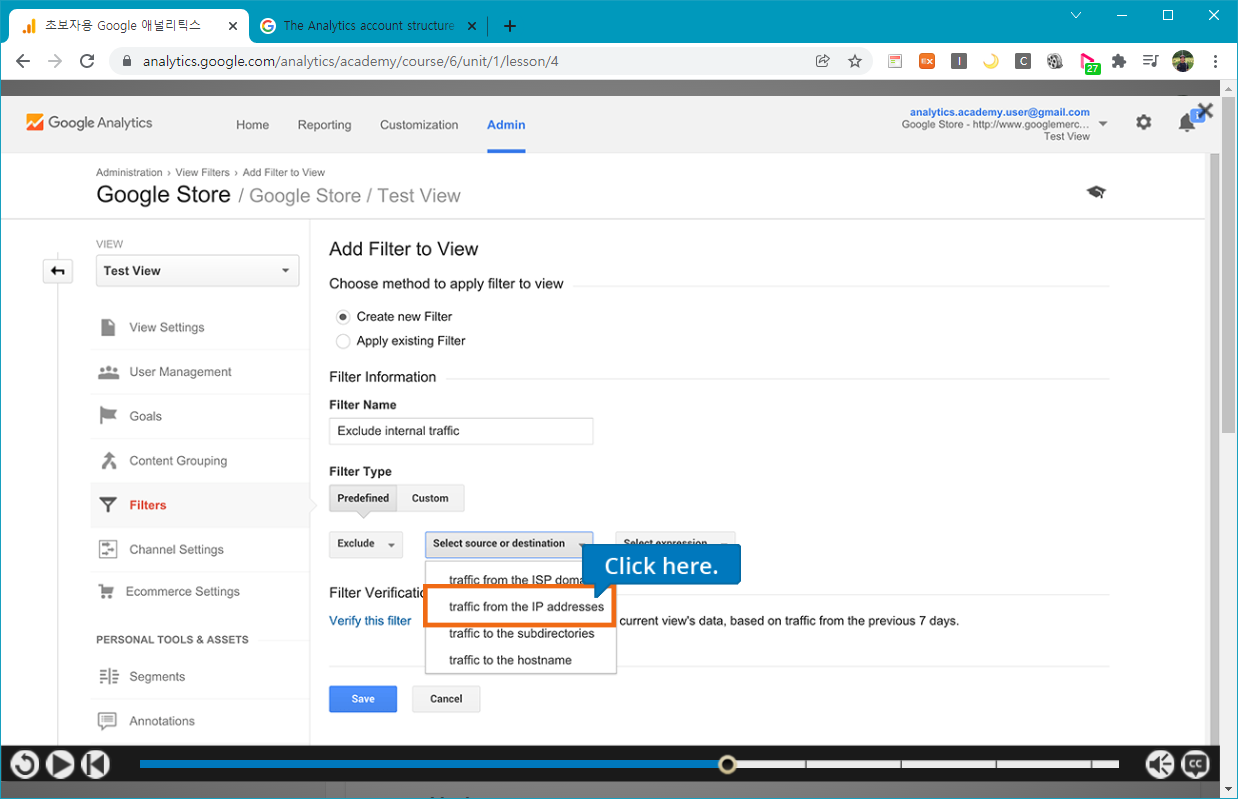This screenshot has width=1238, height=799.
Task: Click the Save button
Action: pos(363,699)
